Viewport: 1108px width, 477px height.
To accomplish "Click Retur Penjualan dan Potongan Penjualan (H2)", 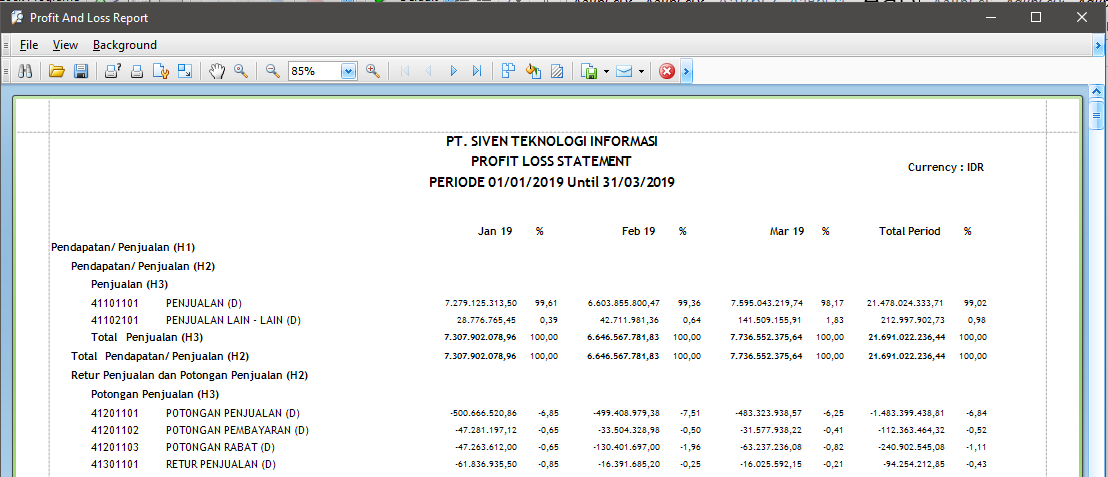I will [189, 375].
